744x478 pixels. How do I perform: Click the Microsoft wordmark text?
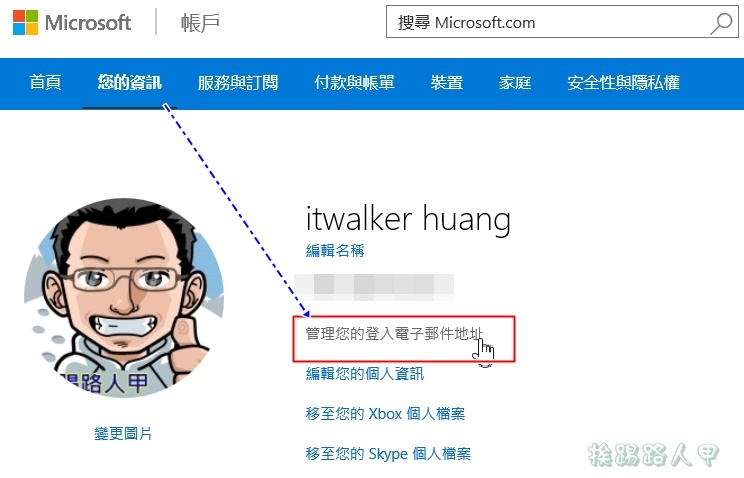click(x=88, y=23)
